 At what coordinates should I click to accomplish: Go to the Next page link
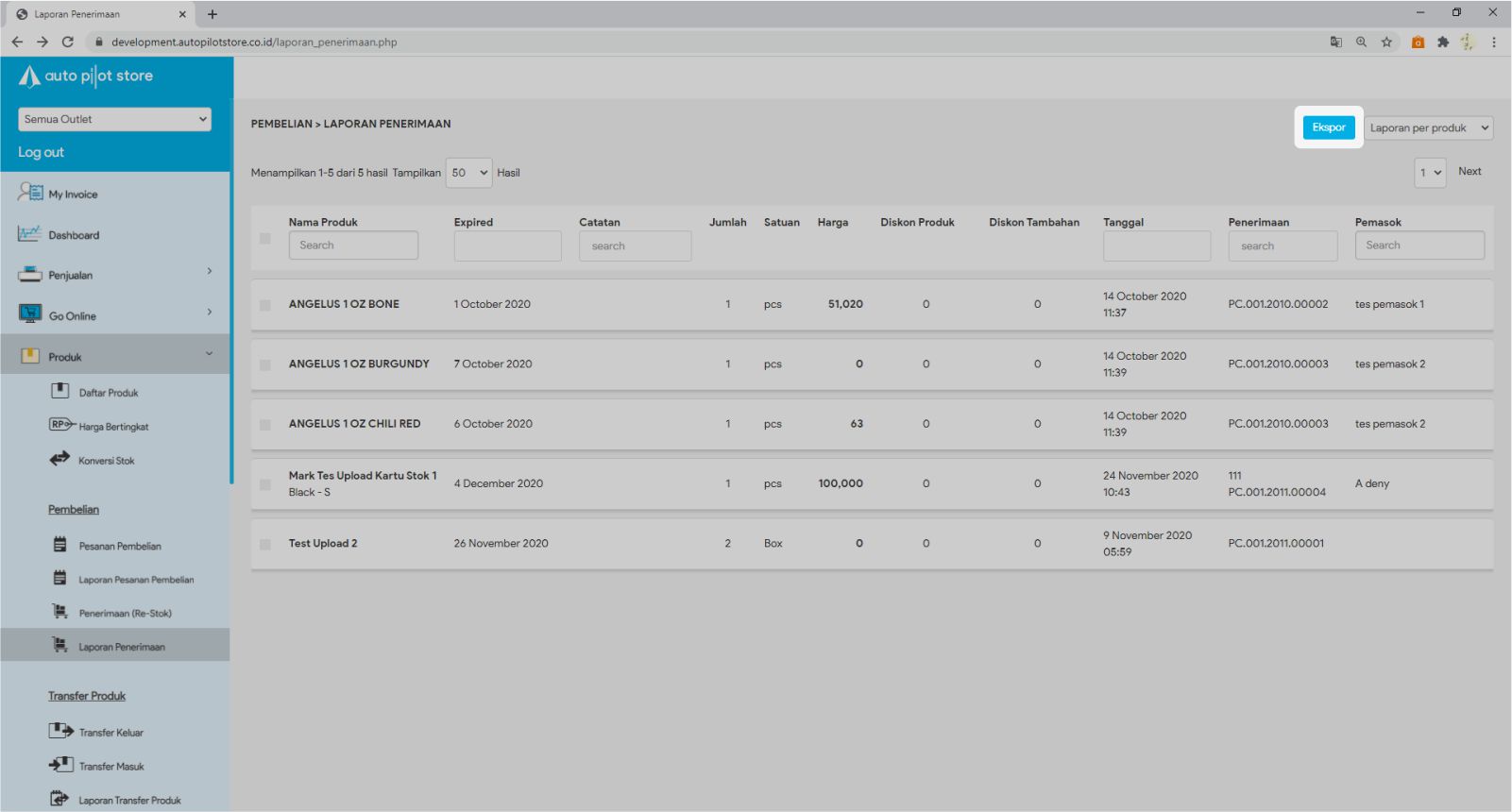(x=1470, y=172)
